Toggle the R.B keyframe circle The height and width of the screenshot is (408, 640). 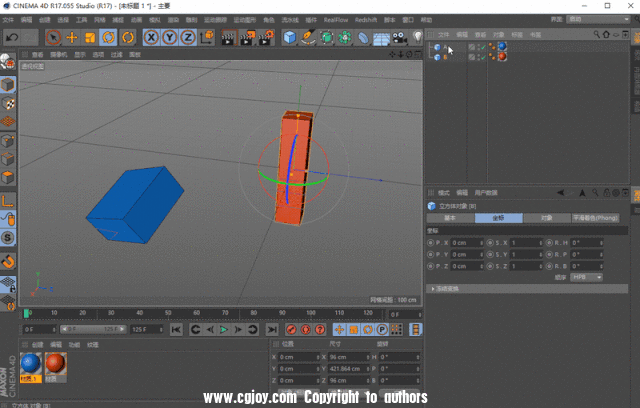[549, 266]
